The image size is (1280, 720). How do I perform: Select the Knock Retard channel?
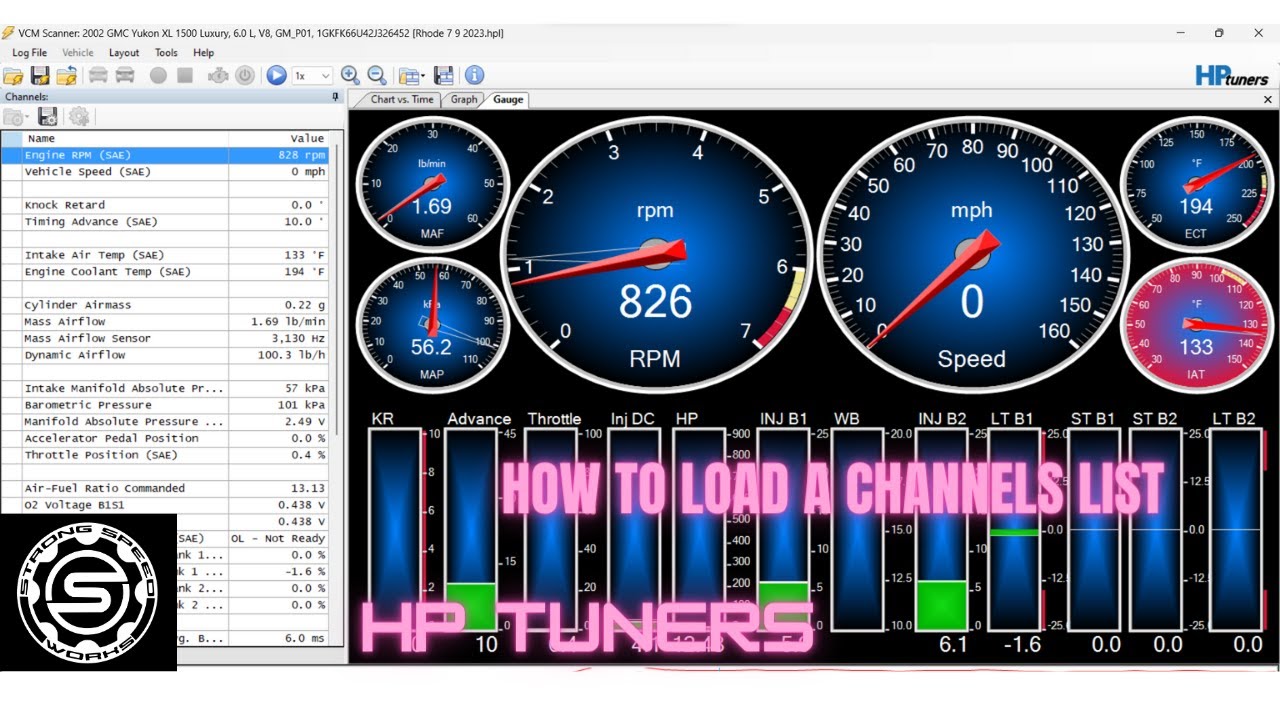(x=165, y=205)
